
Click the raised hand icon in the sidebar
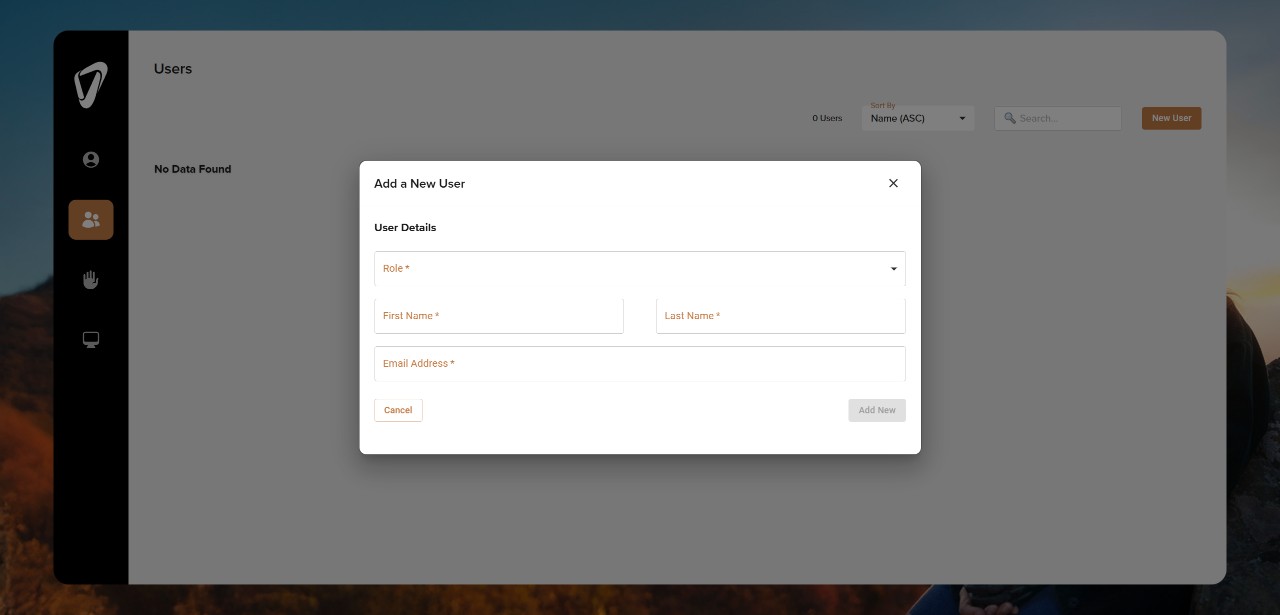(90, 279)
